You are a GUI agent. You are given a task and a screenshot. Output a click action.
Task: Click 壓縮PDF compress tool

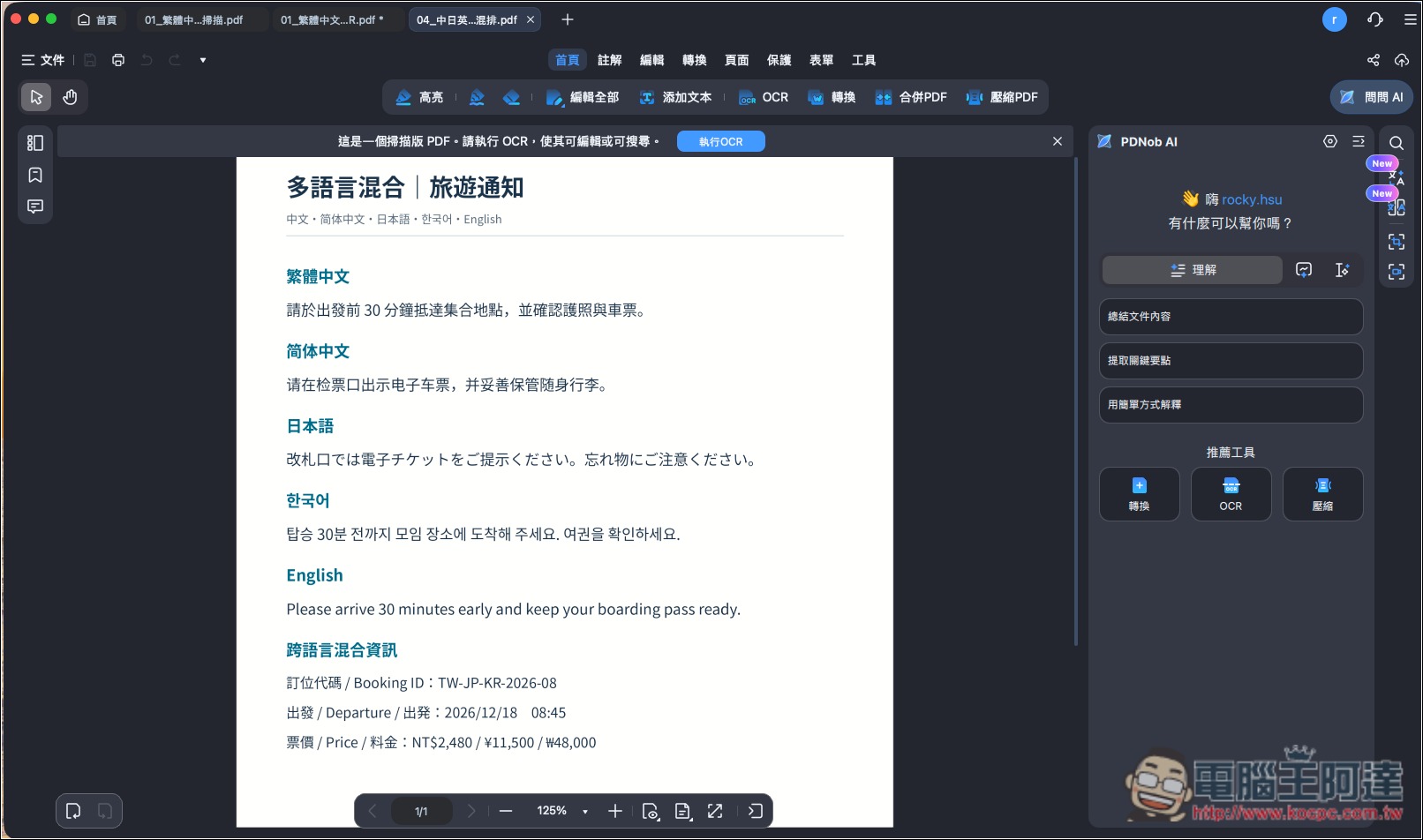click(1002, 97)
